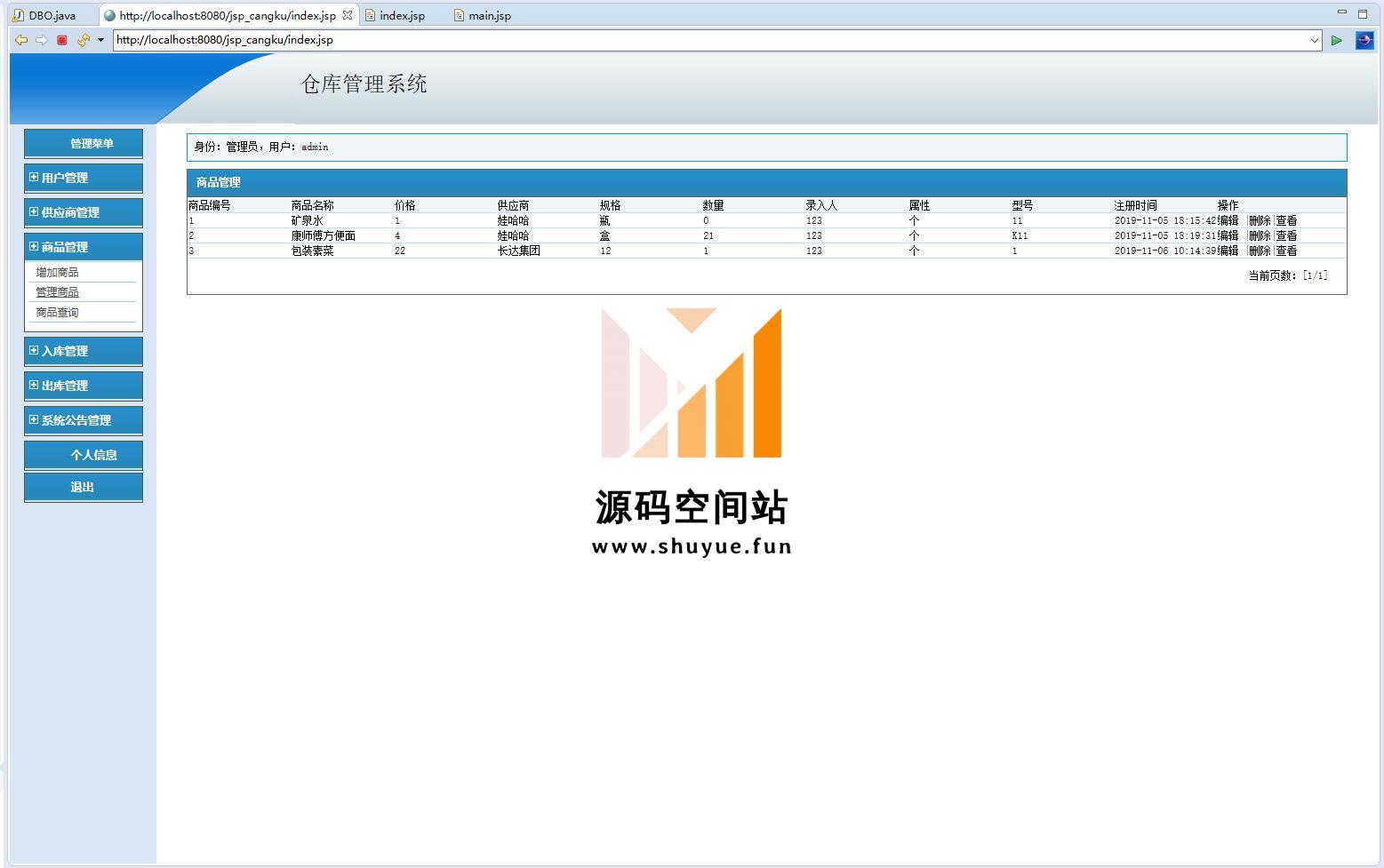
Task: Click the 康师傅方便面 product name cell
Action: click(x=324, y=235)
